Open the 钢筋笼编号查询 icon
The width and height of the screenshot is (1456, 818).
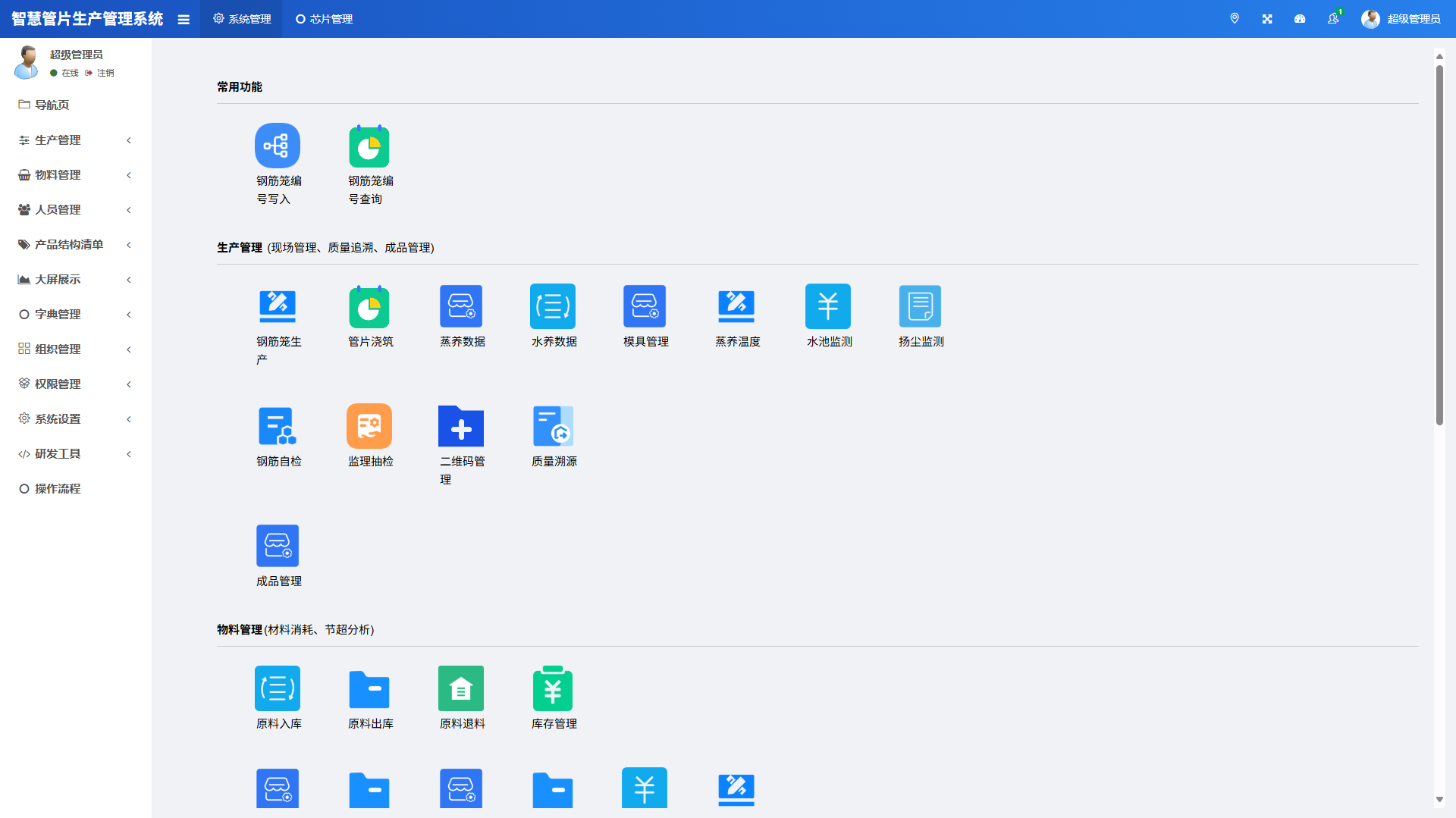tap(369, 146)
